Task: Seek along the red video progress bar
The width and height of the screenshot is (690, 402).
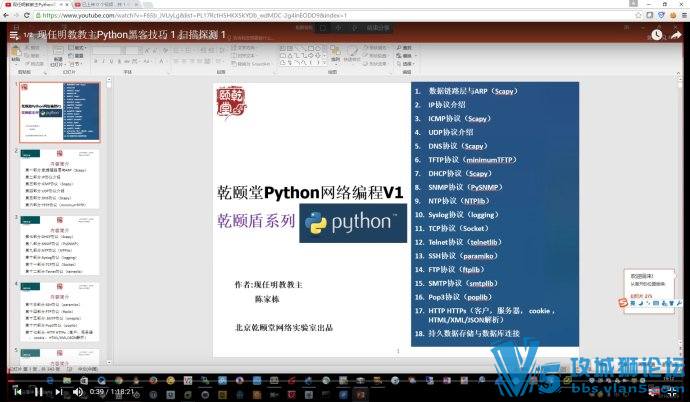Action: point(345,381)
